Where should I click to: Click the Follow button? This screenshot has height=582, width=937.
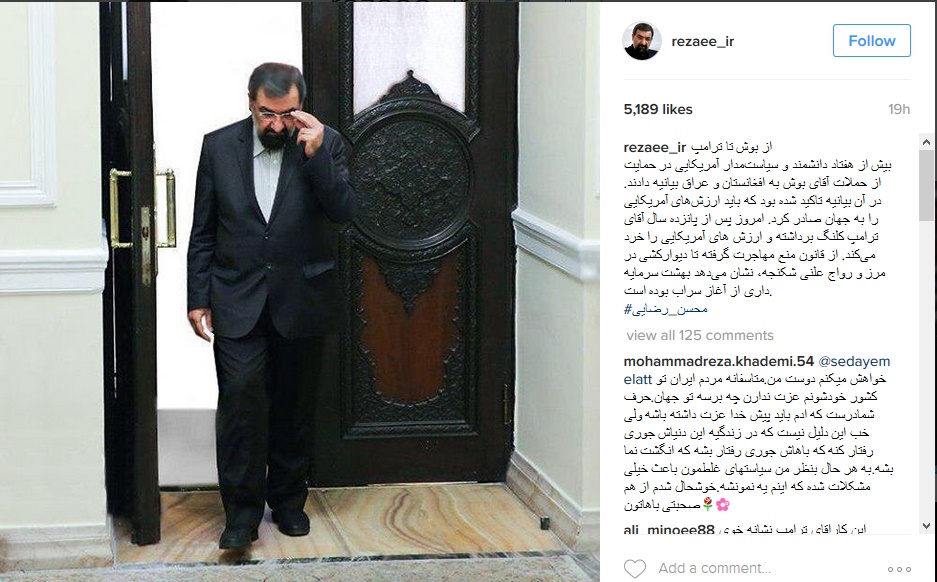871,41
